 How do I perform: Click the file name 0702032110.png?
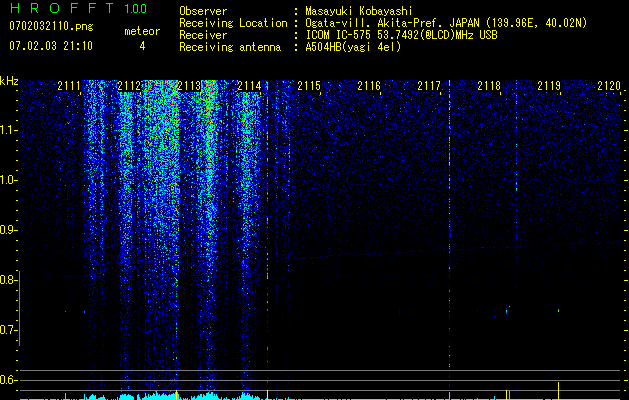(51, 26)
